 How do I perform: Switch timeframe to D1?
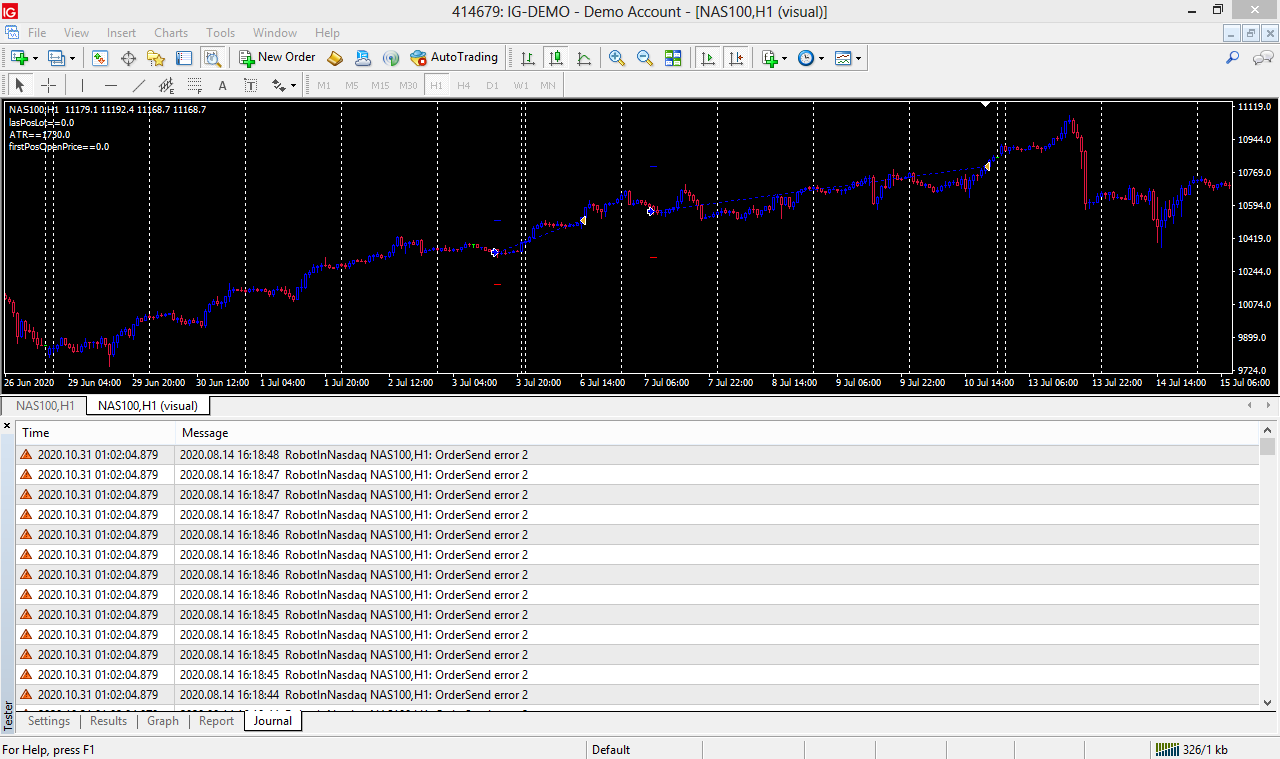click(x=492, y=85)
